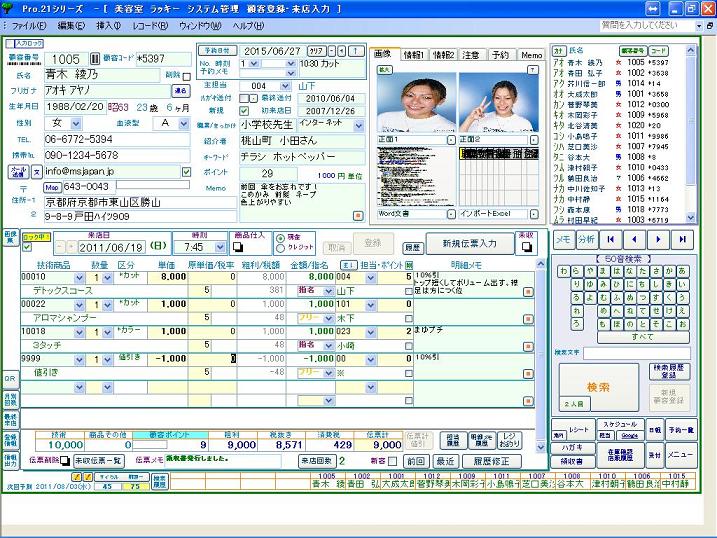
Task: Toggle the email checkbox next to info@msjapan.jp
Action: (186, 172)
